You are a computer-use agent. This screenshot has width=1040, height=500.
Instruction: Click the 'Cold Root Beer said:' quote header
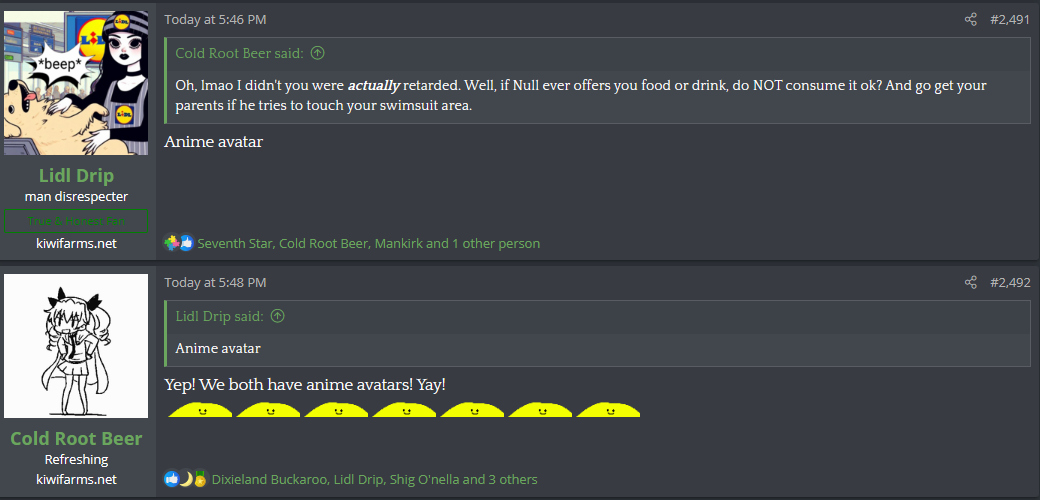(241, 53)
